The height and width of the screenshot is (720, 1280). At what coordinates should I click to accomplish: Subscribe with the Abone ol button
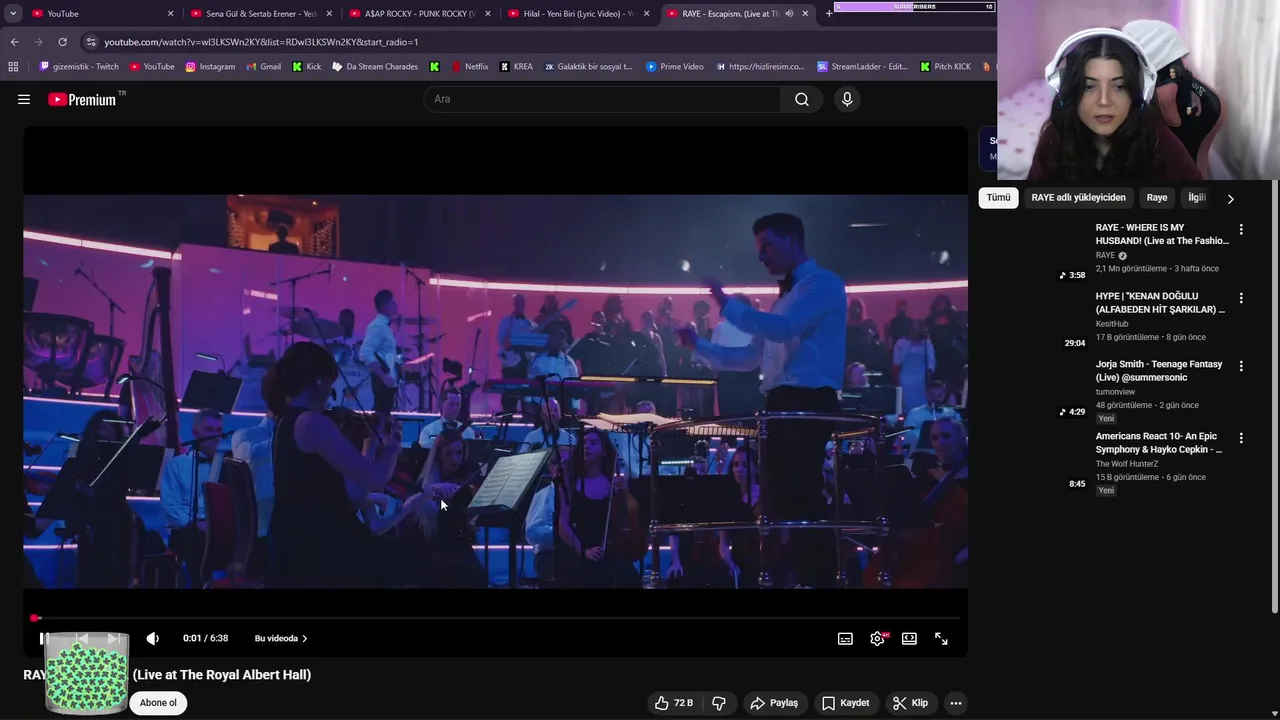point(158,703)
